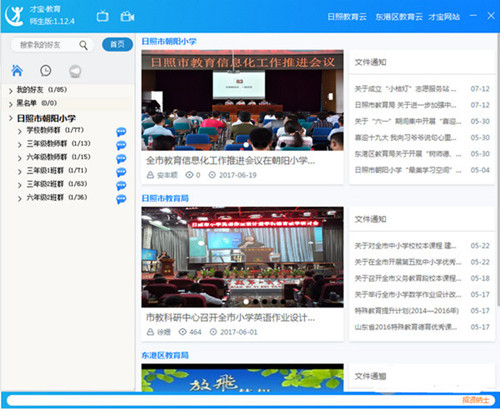Click the 文件通知 header in 日照市朝阳小学 section
Image resolution: width=500 pixels, height=409 pixels.
tap(370, 62)
